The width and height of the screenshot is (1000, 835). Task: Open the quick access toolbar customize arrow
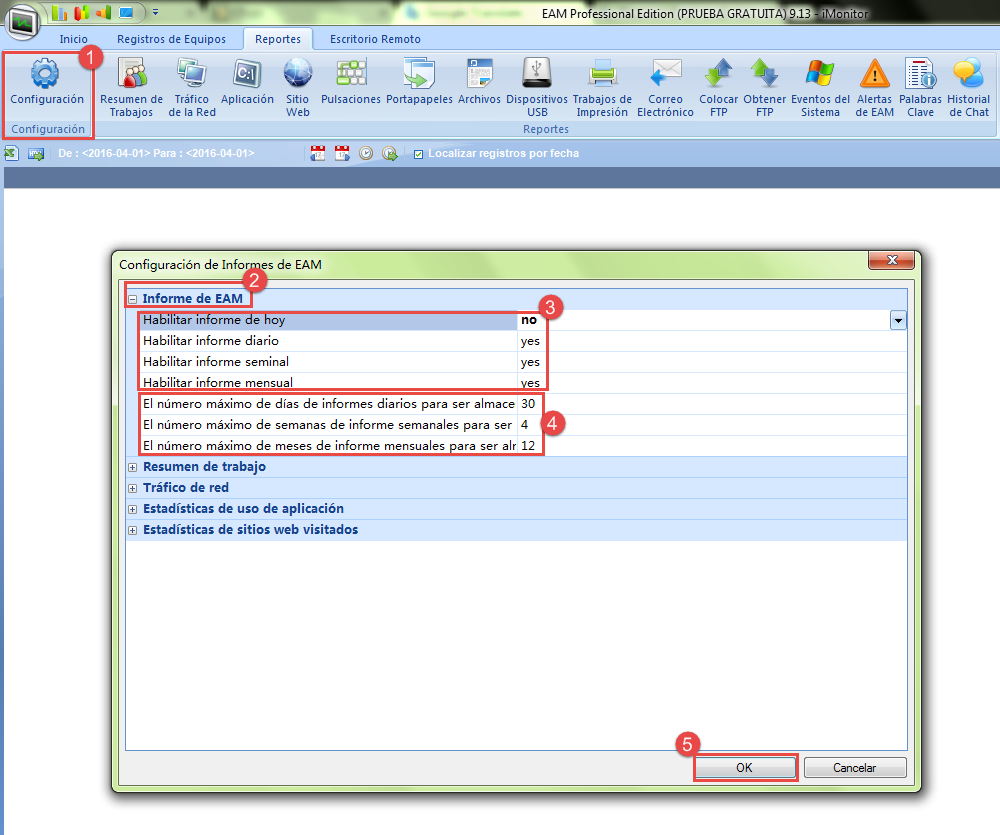[x=156, y=13]
